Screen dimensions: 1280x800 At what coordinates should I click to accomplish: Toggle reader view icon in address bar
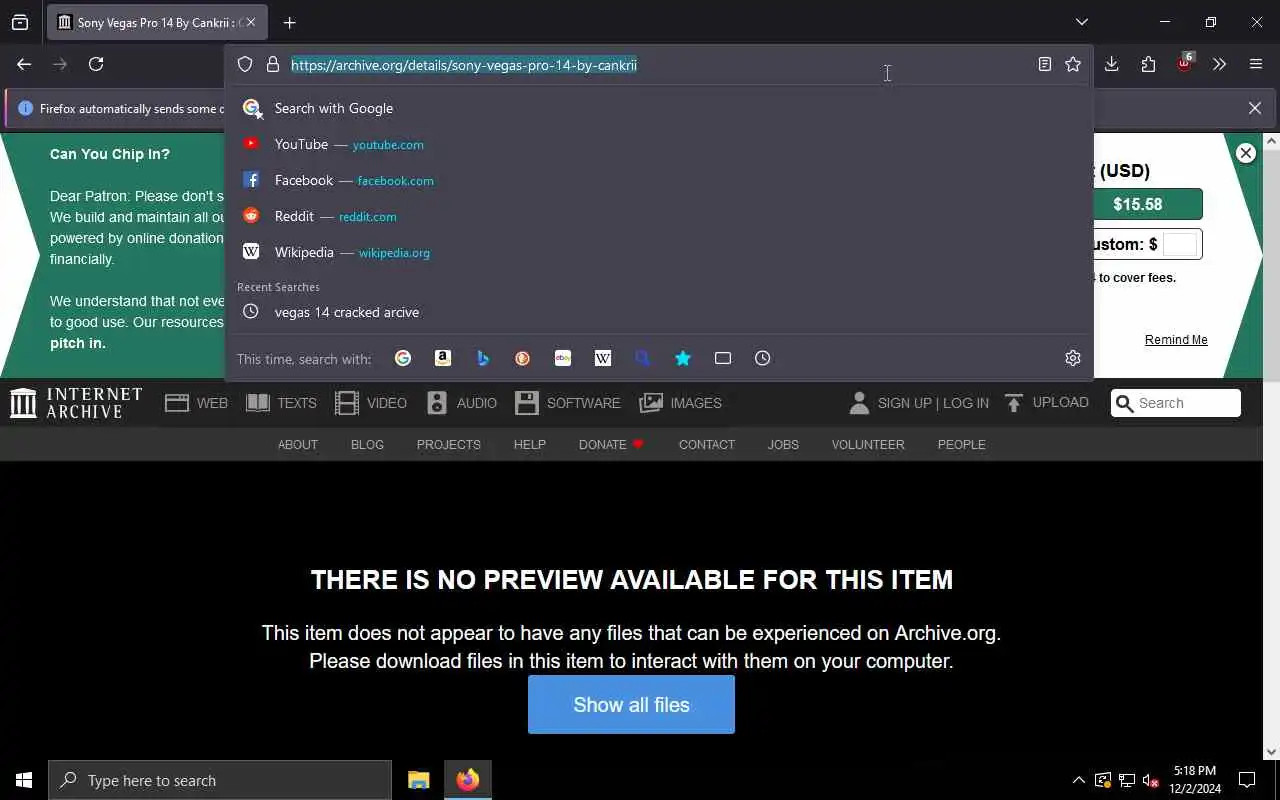tap(1044, 64)
